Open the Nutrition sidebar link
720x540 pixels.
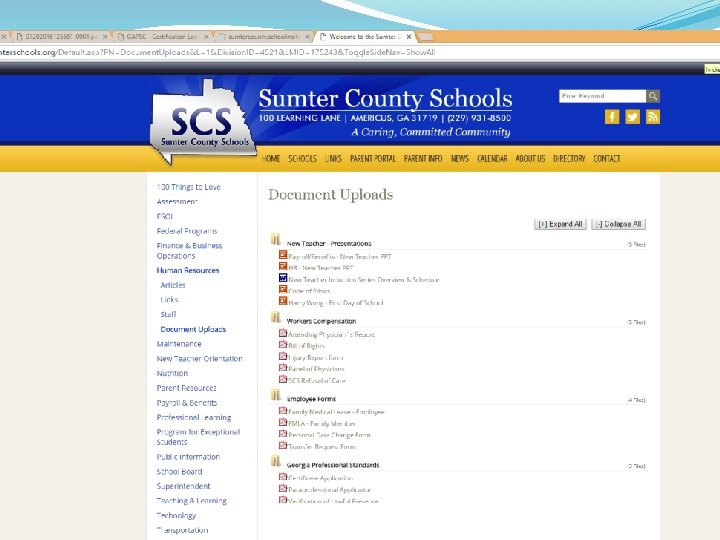(x=172, y=373)
